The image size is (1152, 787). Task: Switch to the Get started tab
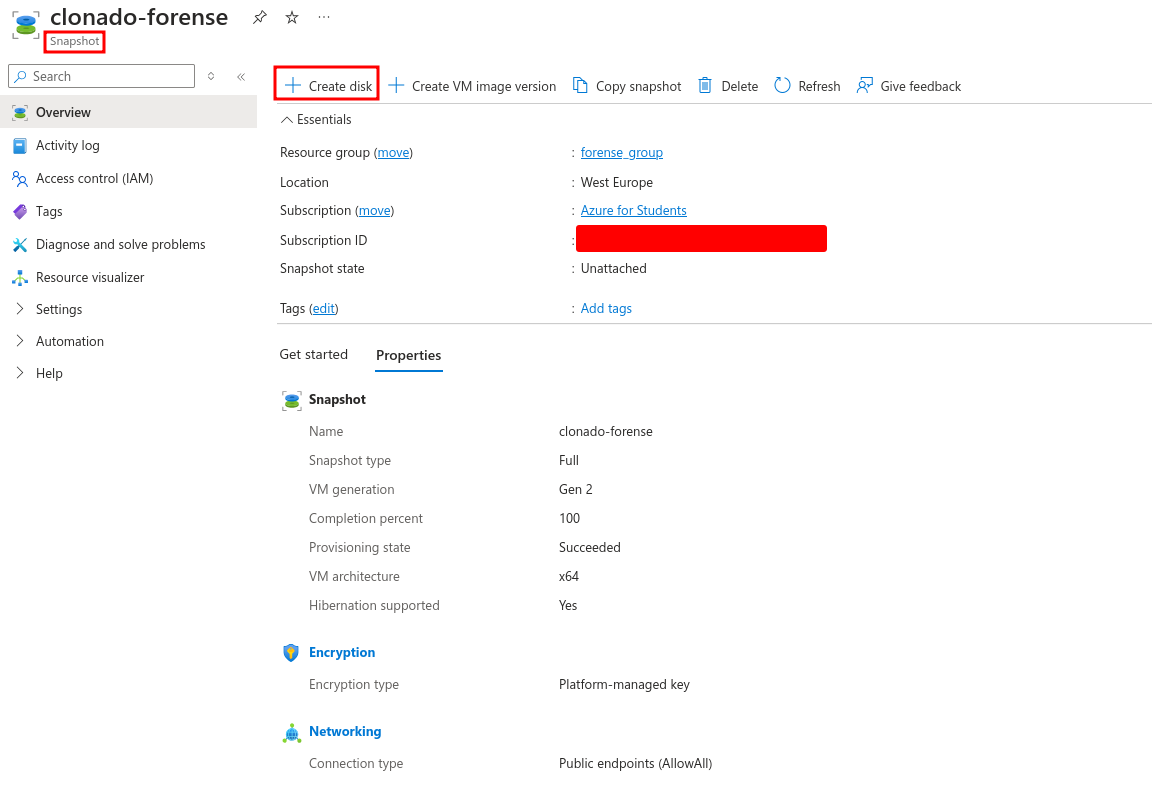[x=314, y=355]
